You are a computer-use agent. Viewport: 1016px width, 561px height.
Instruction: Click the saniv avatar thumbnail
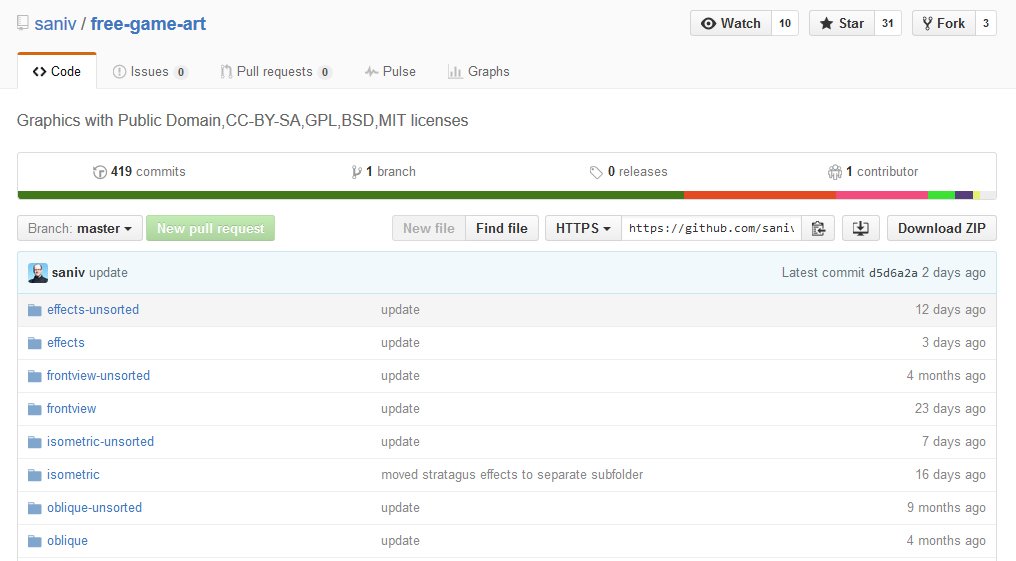(x=38, y=273)
